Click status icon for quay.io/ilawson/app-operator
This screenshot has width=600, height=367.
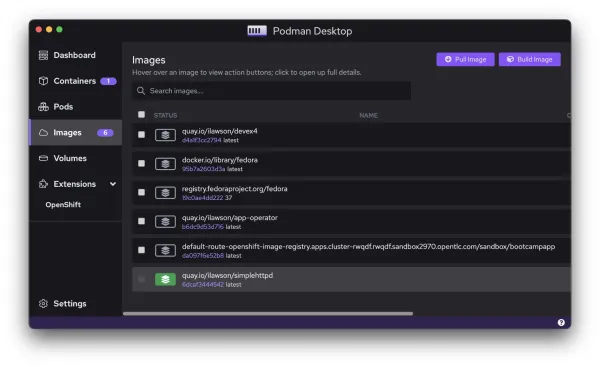165,222
